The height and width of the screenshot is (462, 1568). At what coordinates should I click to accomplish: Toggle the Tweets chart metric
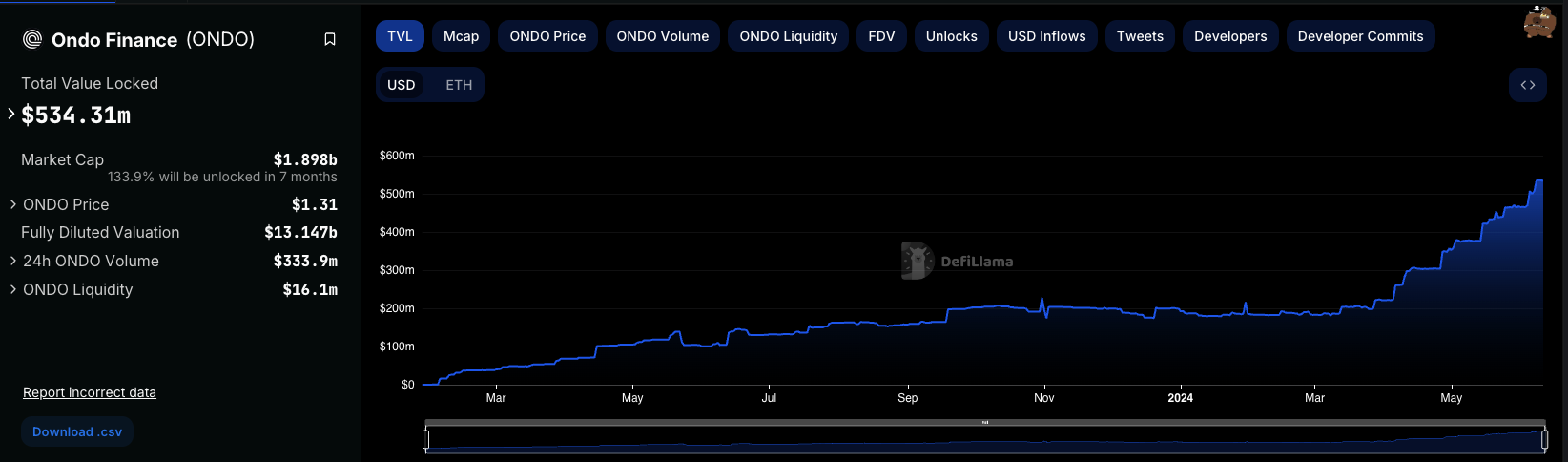point(1141,36)
